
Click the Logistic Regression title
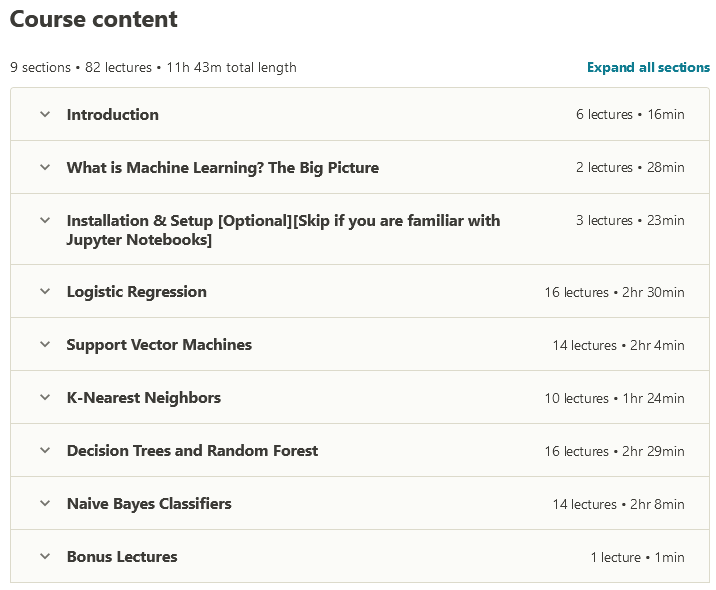point(136,291)
